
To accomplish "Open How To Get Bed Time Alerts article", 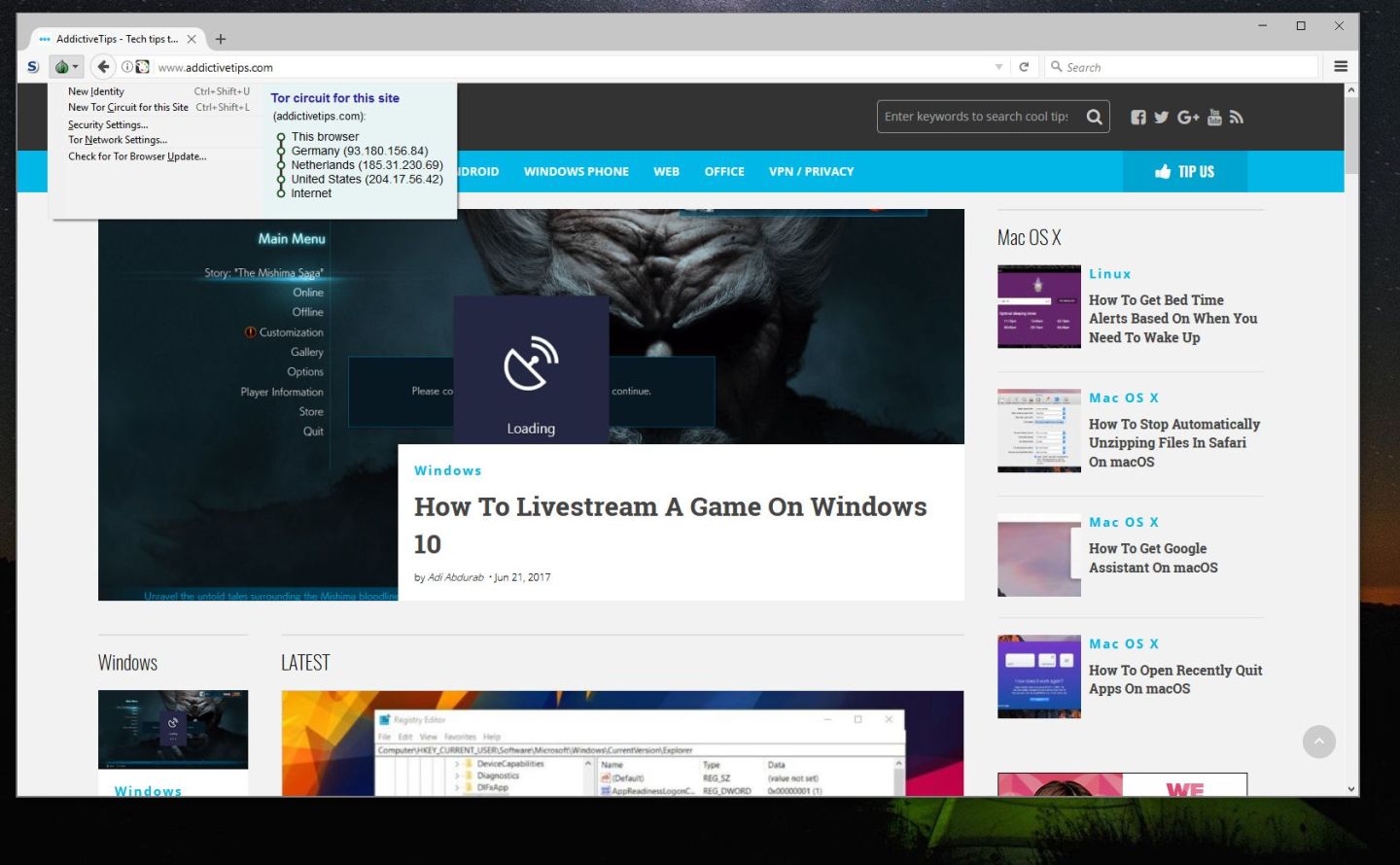I will pyautogui.click(x=1173, y=319).
